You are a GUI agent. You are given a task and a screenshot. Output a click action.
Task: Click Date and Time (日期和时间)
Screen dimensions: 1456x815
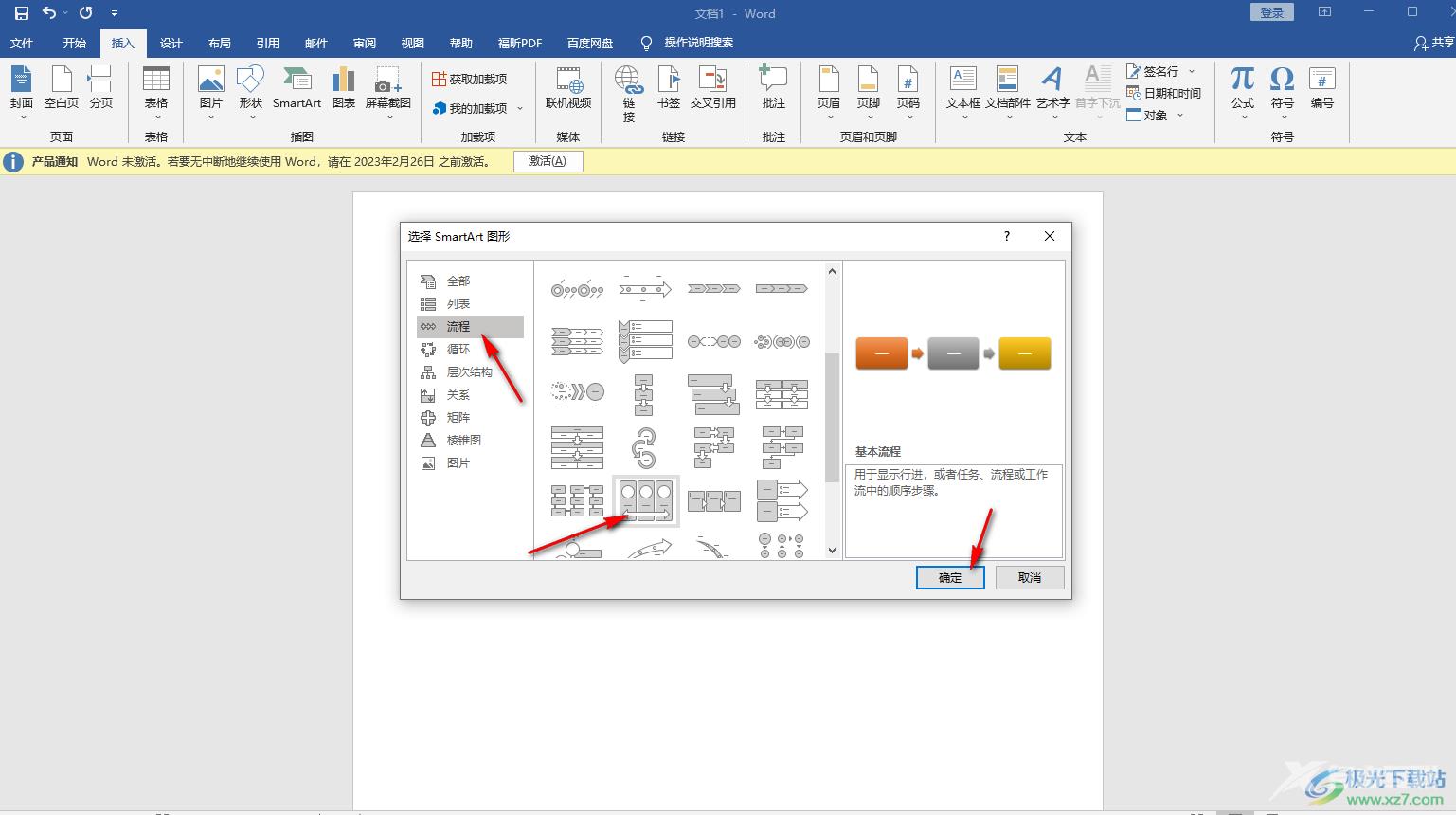(1163, 93)
